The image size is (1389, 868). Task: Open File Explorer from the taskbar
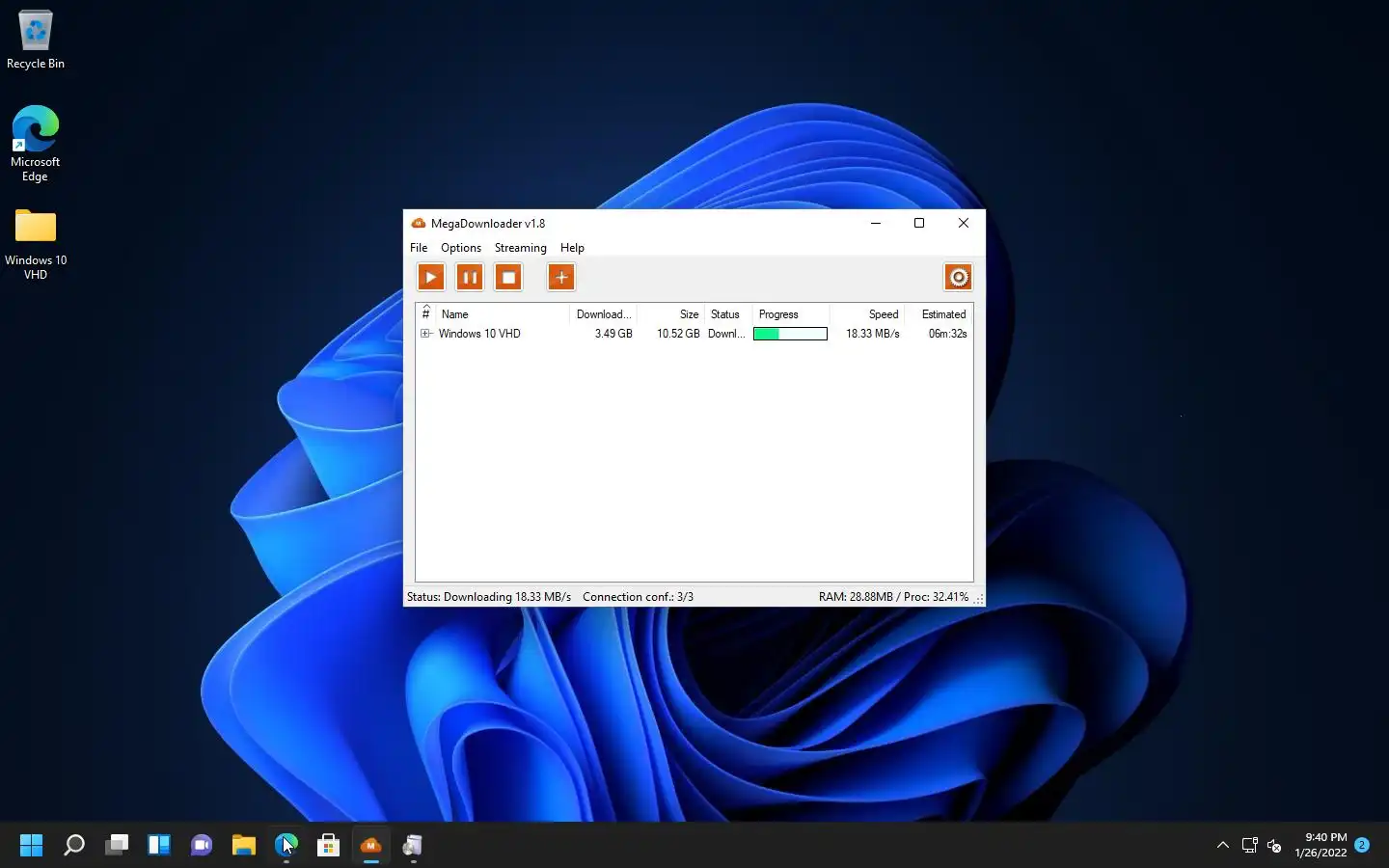point(244,846)
